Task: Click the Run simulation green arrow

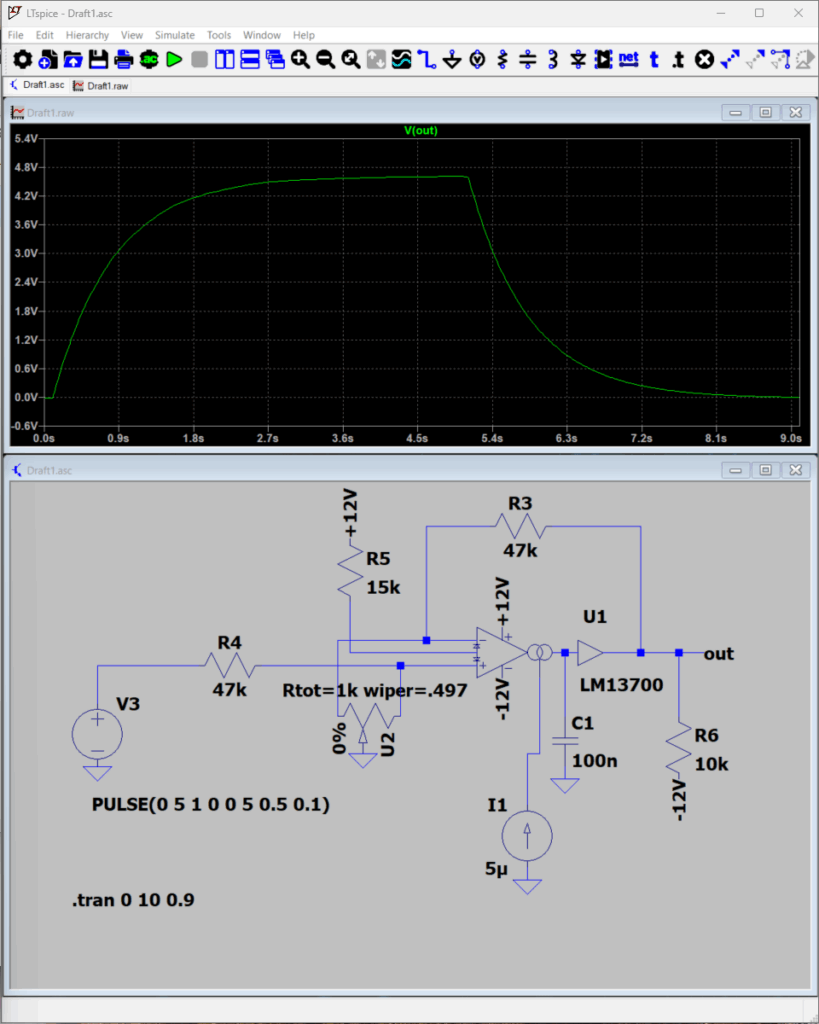Action: click(174, 60)
